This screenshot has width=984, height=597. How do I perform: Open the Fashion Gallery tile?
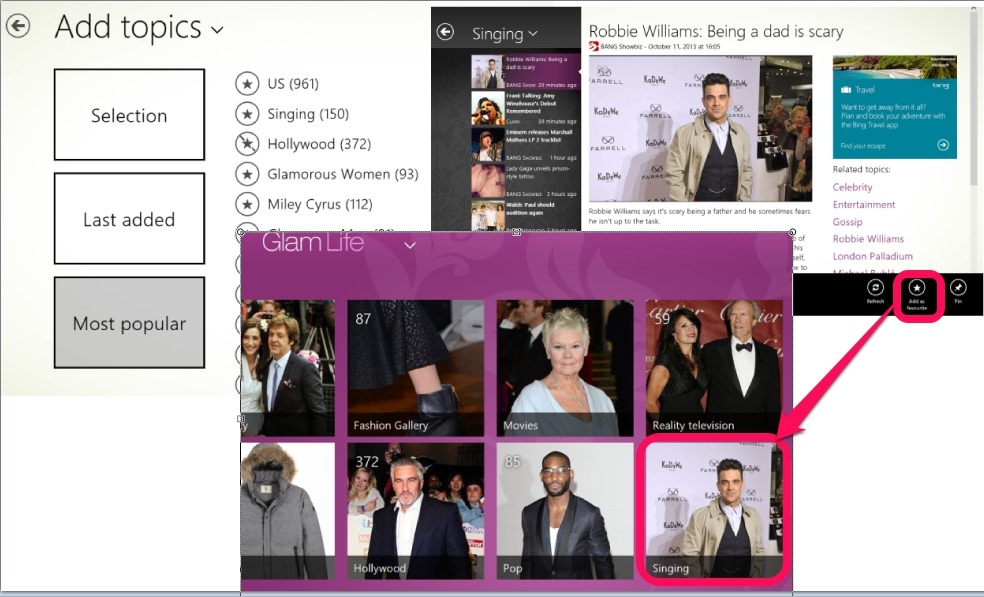(x=415, y=368)
